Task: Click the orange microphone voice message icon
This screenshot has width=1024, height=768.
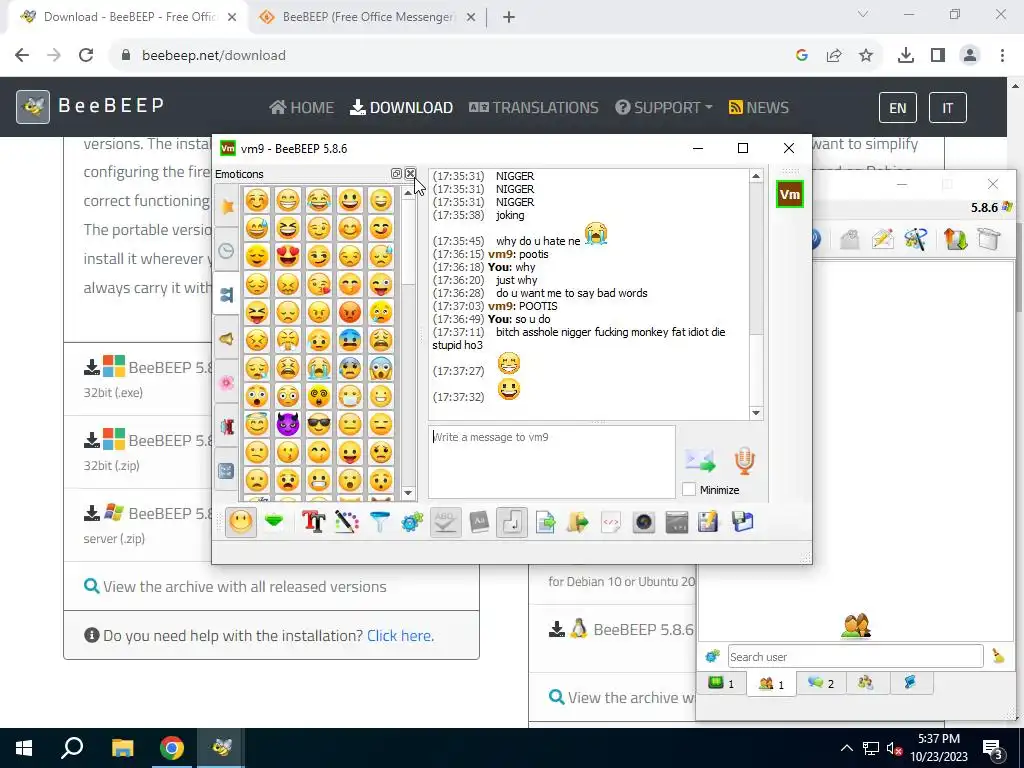Action: click(x=744, y=460)
